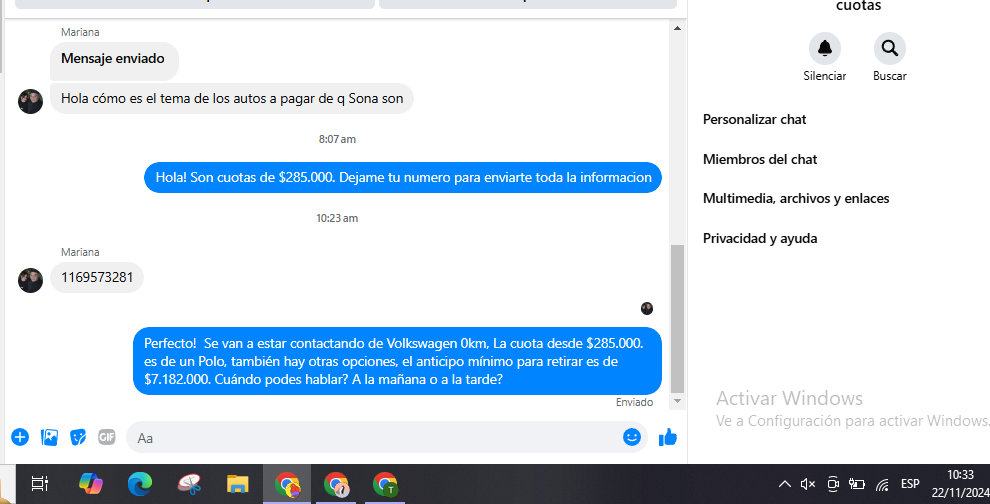Screen dimensions: 990x504
Task: Send a thumbs-up like
Action: tap(668, 437)
